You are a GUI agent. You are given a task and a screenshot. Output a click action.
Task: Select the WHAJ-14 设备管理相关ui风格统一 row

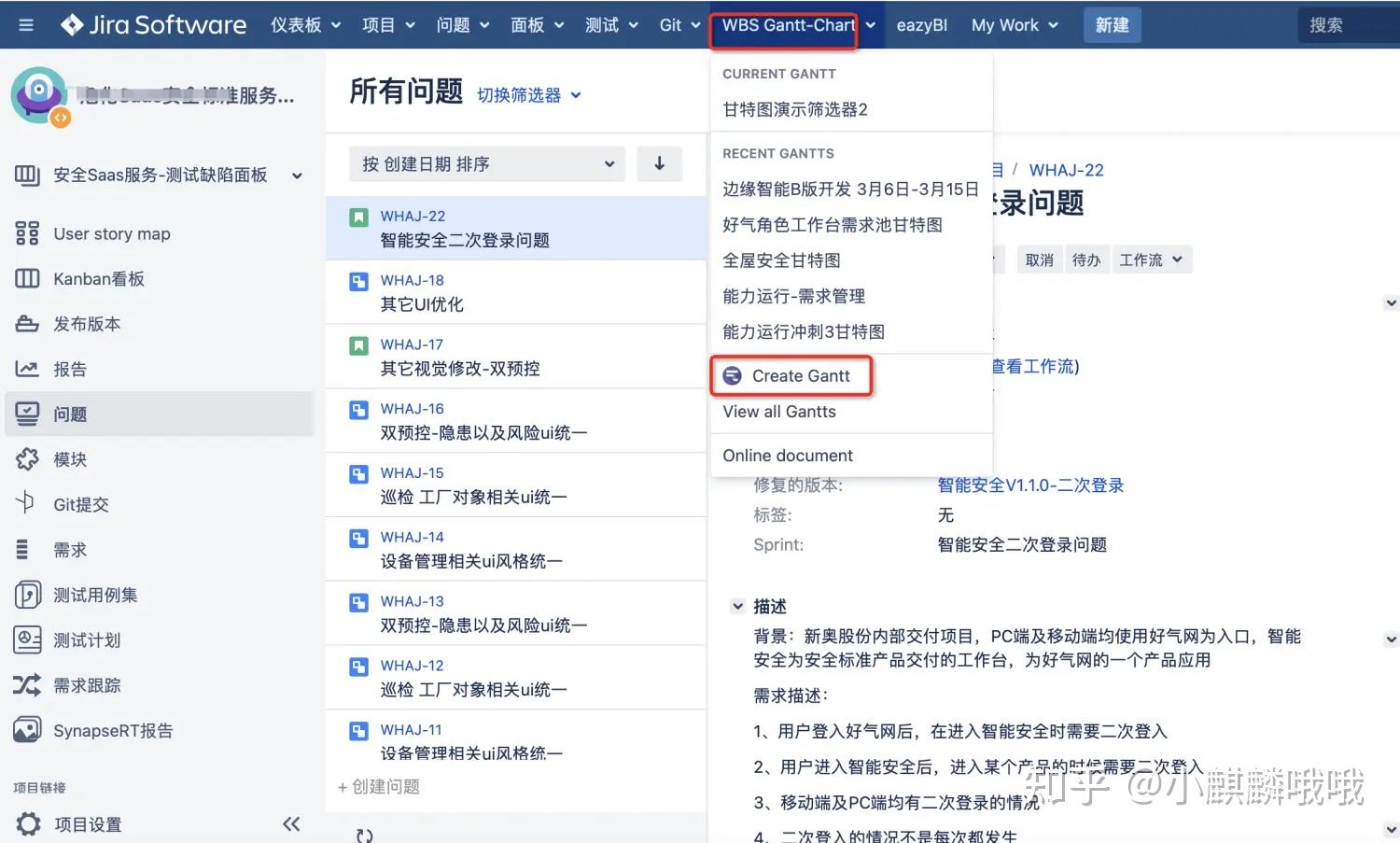pyautogui.click(x=516, y=549)
